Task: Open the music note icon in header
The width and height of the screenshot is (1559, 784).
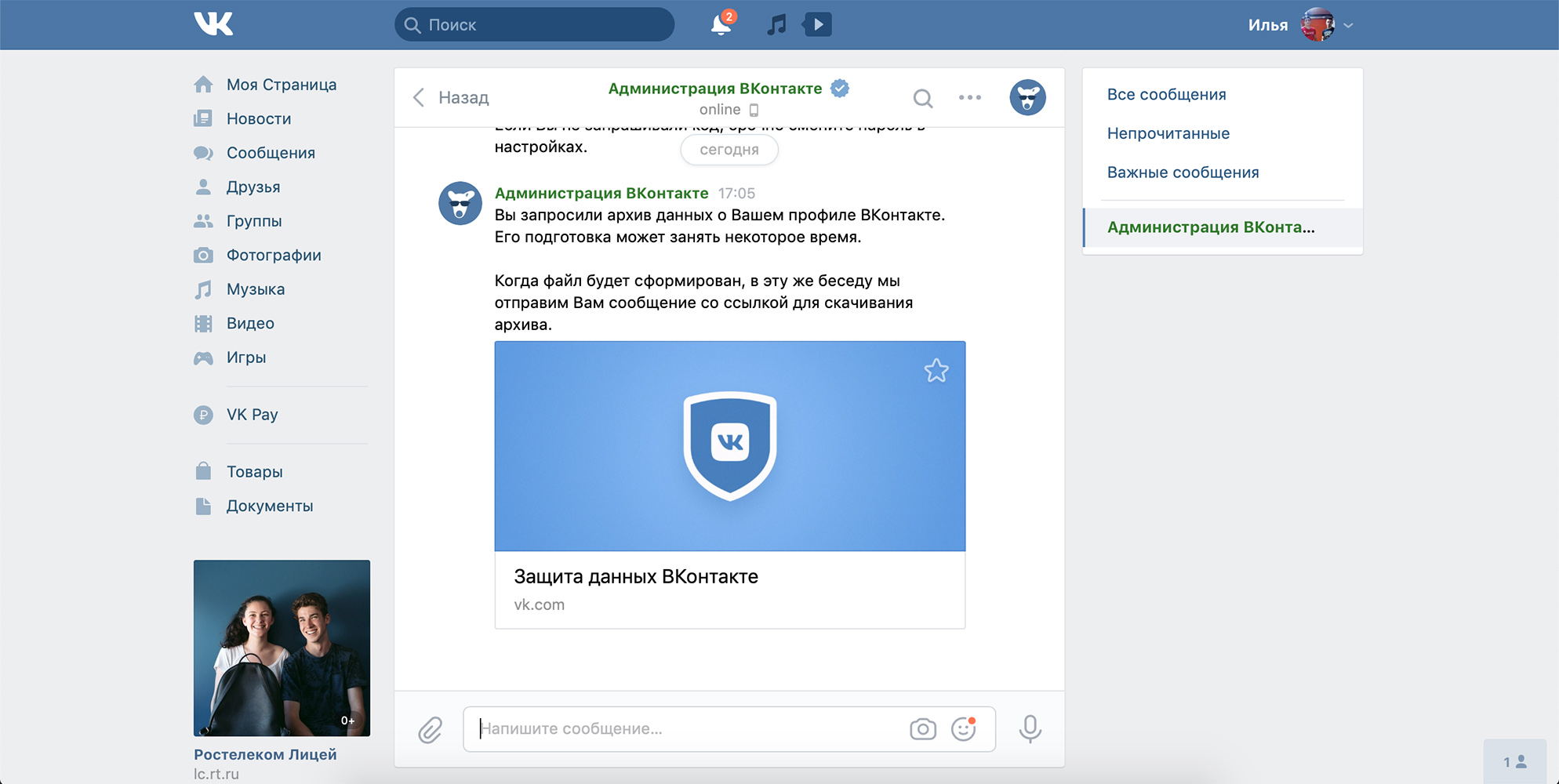Action: point(776,25)
